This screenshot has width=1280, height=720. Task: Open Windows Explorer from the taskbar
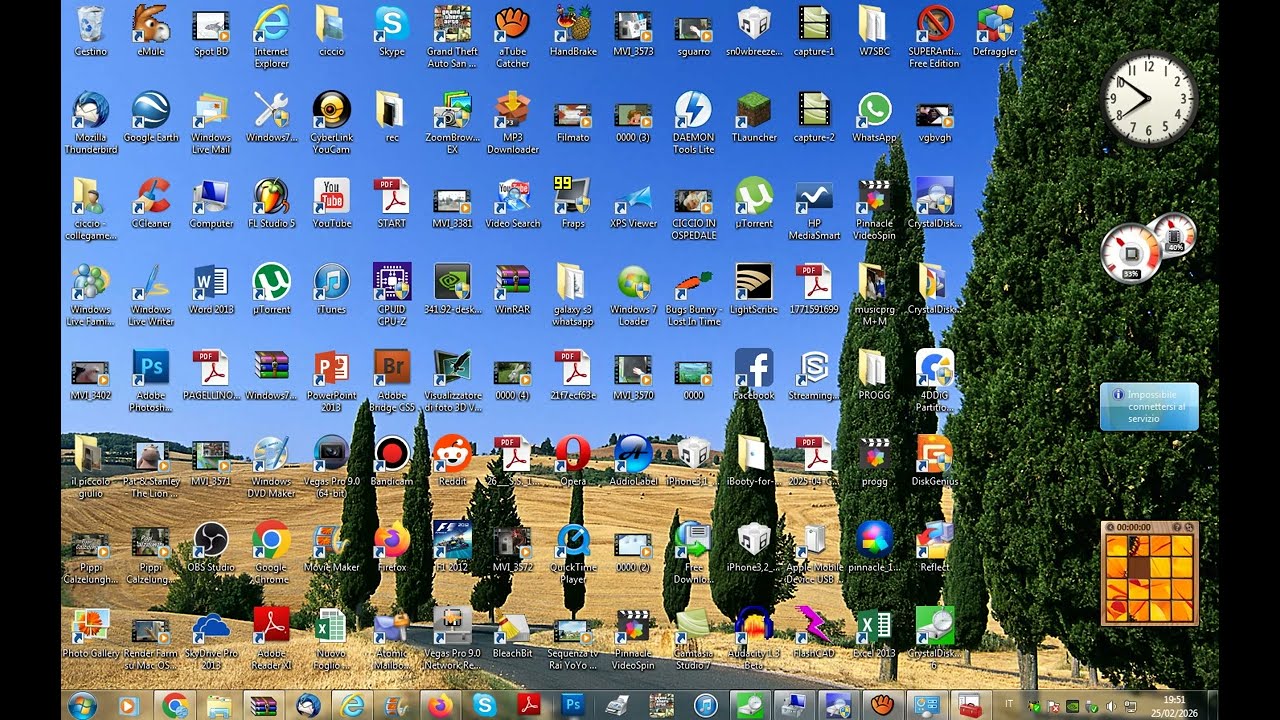coord(218,705)
